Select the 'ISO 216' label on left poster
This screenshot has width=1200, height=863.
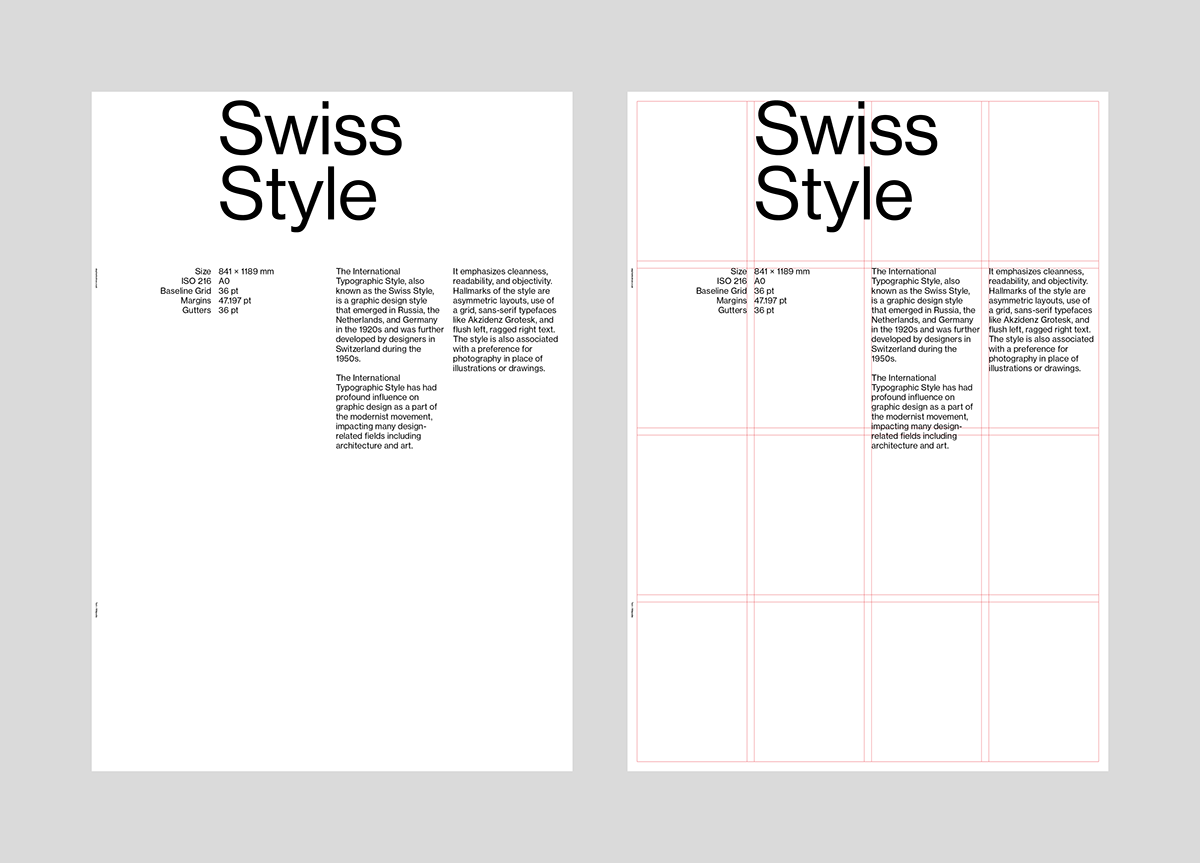[x=197, y=281]
